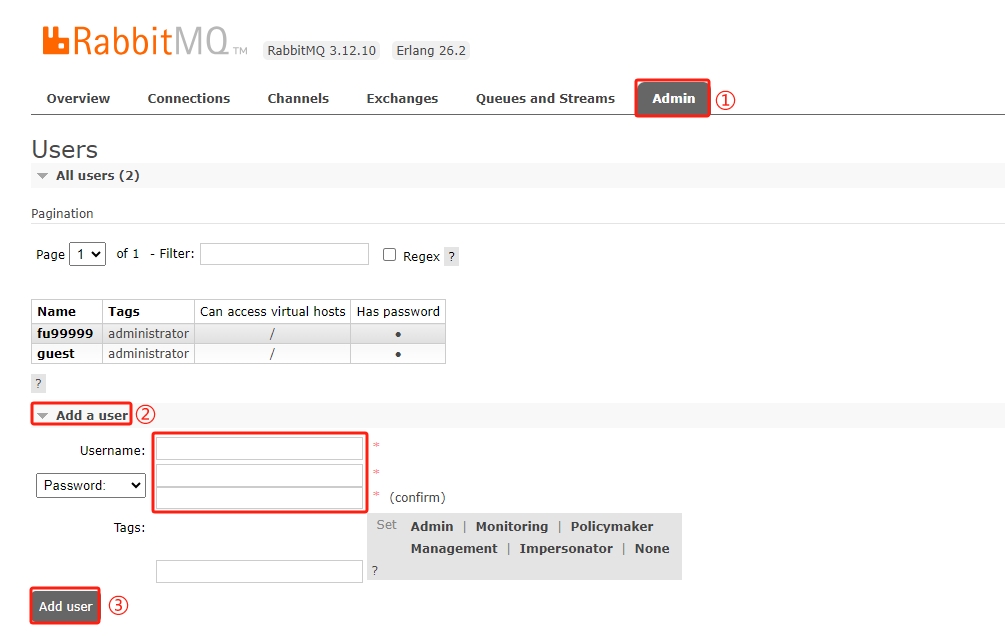Open the Page number dropdown
Screen dimensions: 1005x639
[x=87, y=254]
